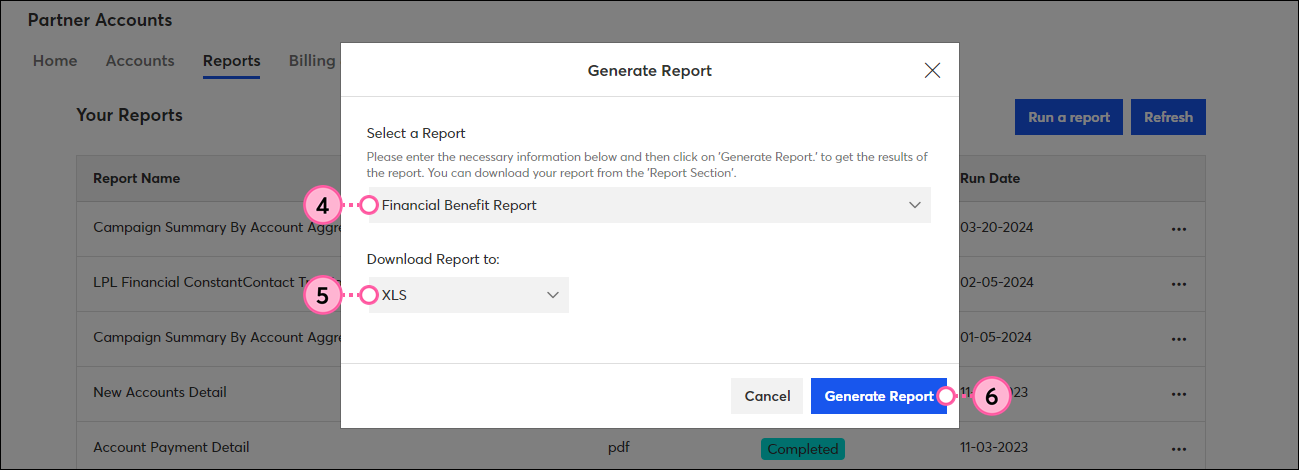Click the 01-05-2024 run date
The width and height of the screenshot is (1299, 470).
click(996, 337)
